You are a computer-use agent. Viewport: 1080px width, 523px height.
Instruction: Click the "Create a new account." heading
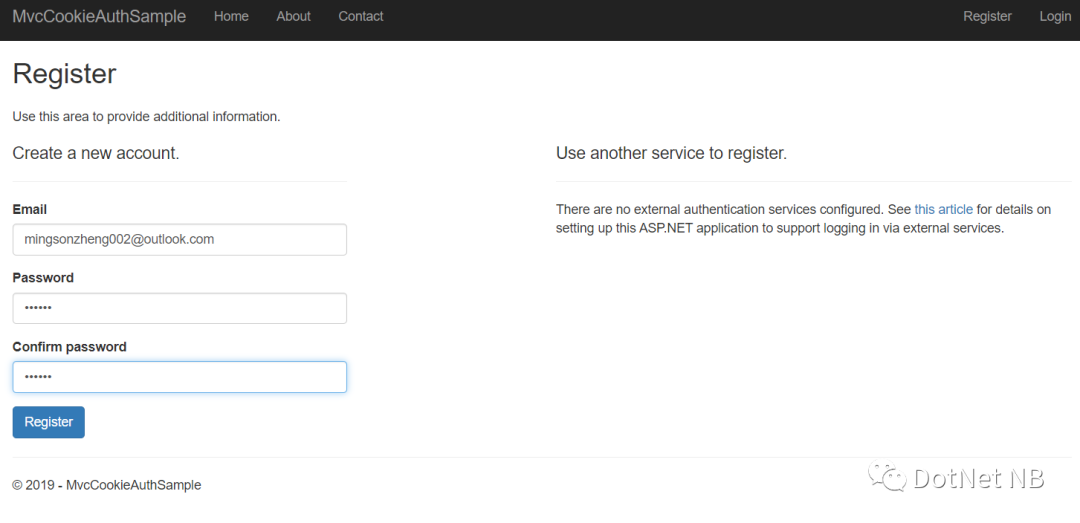[96, 153]
